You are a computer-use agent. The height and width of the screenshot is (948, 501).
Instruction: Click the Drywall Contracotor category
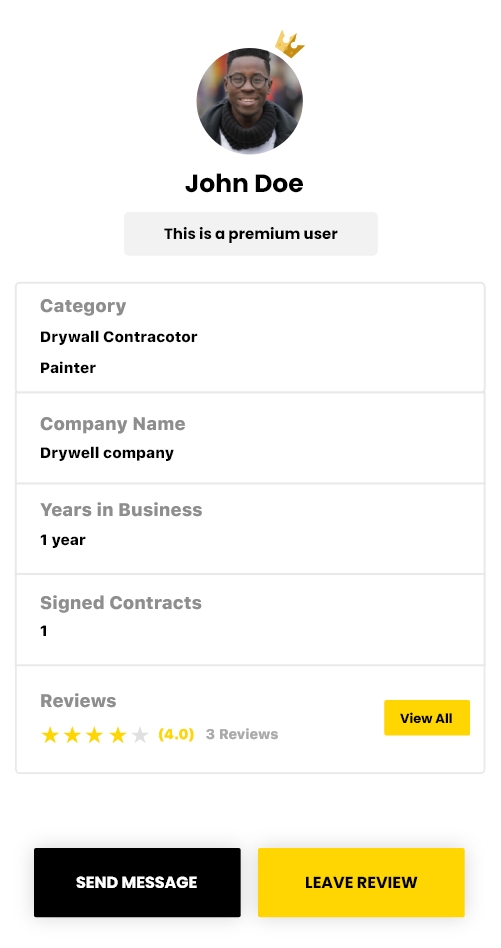[118, 337]
